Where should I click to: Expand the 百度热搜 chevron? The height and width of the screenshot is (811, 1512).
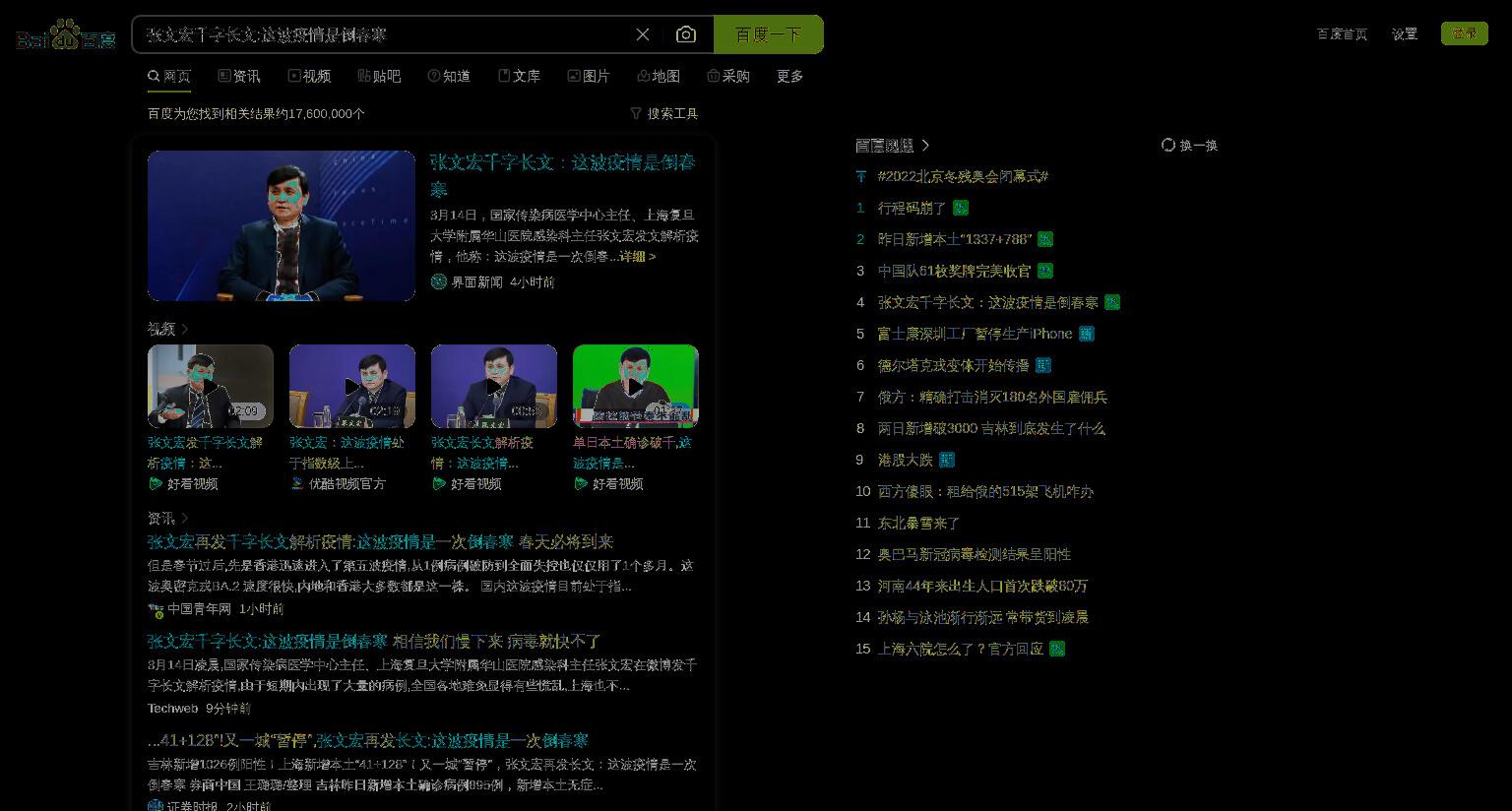point(925,145)
